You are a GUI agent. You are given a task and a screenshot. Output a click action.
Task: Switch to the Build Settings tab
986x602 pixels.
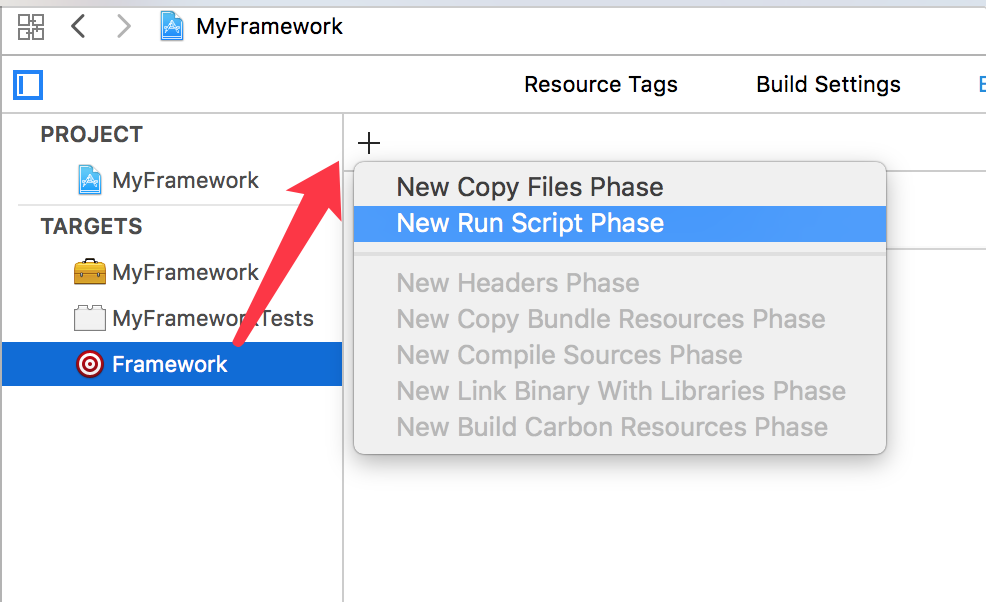pos(828,85)
